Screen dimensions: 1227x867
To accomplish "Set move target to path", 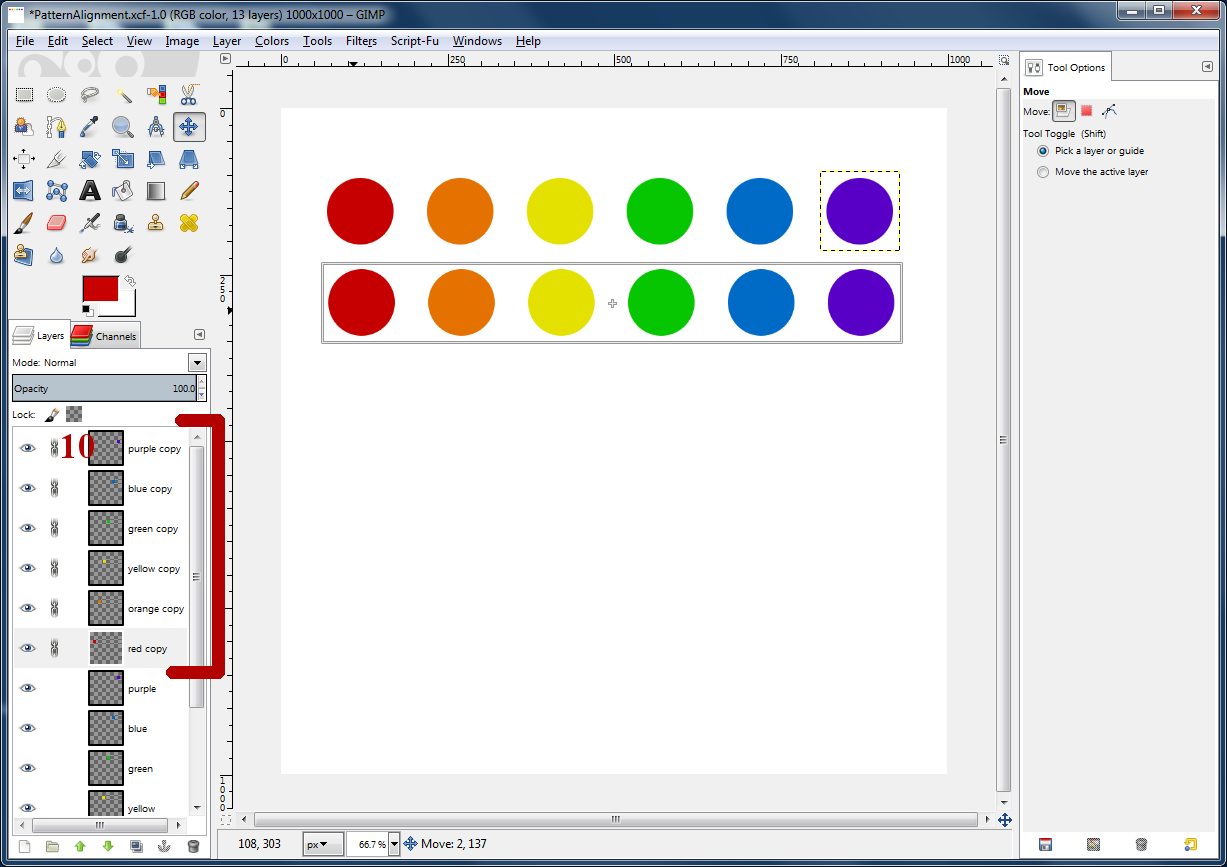I will pos(1109,111).
